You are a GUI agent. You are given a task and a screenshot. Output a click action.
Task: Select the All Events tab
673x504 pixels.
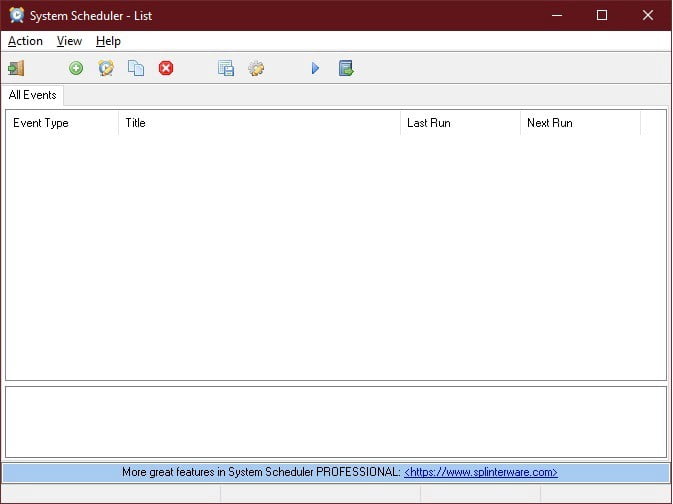(x=33, y=95)
